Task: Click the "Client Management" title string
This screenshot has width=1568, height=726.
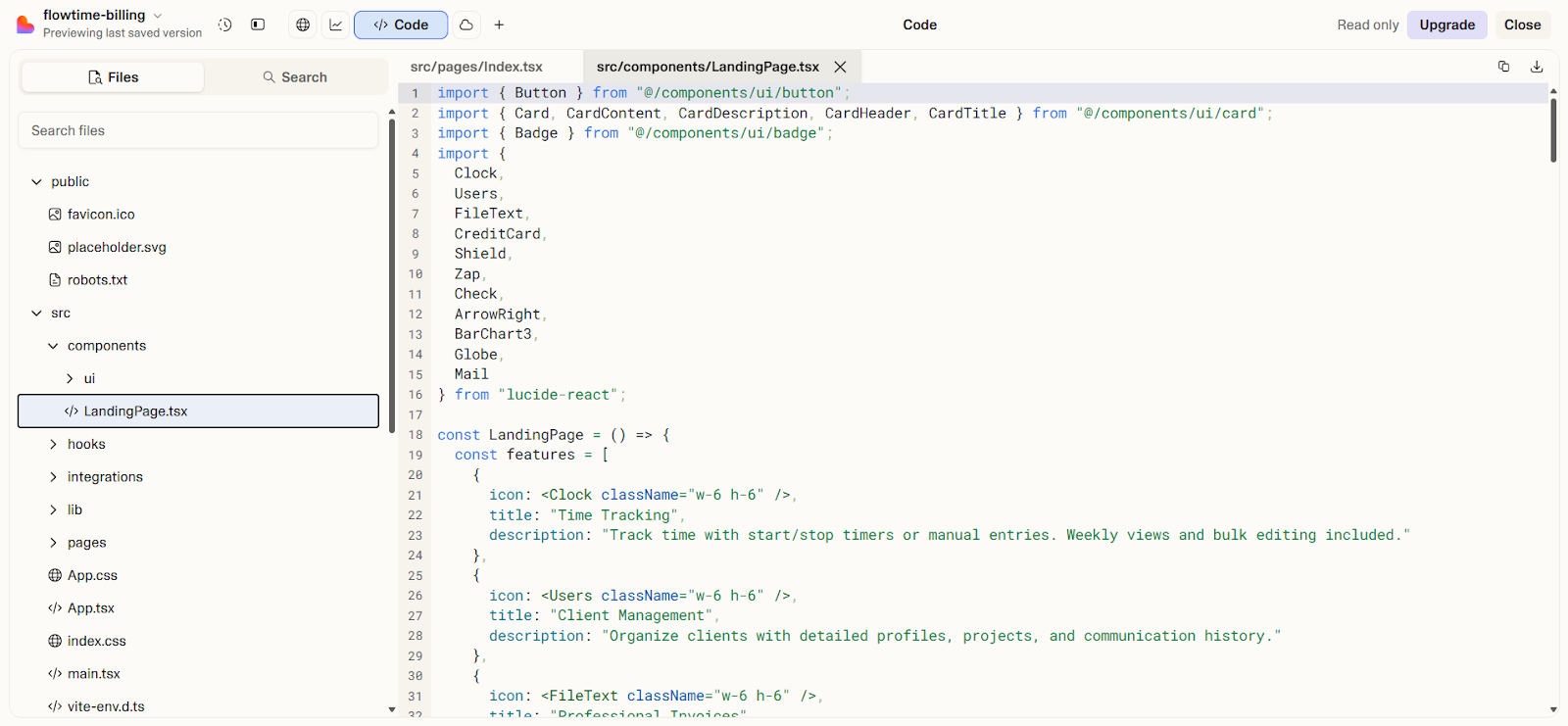Action: [631, 615]
